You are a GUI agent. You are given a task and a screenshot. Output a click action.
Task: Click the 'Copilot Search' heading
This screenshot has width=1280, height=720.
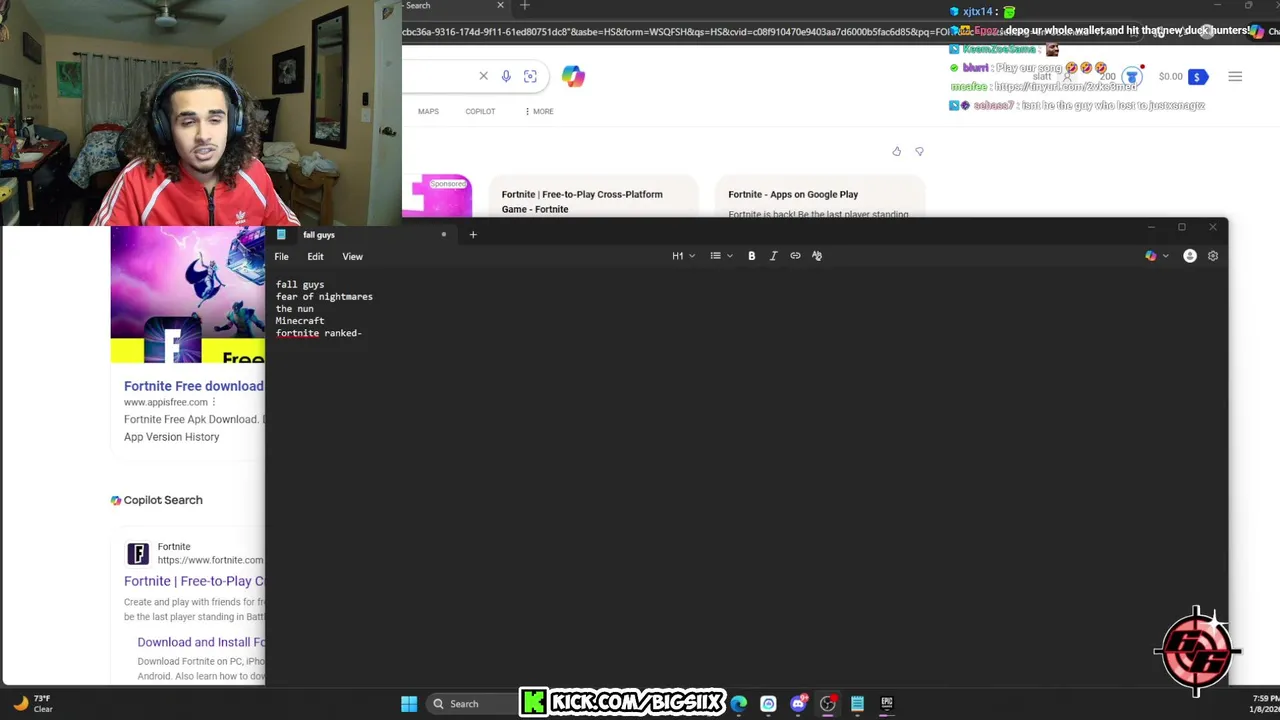163,500
